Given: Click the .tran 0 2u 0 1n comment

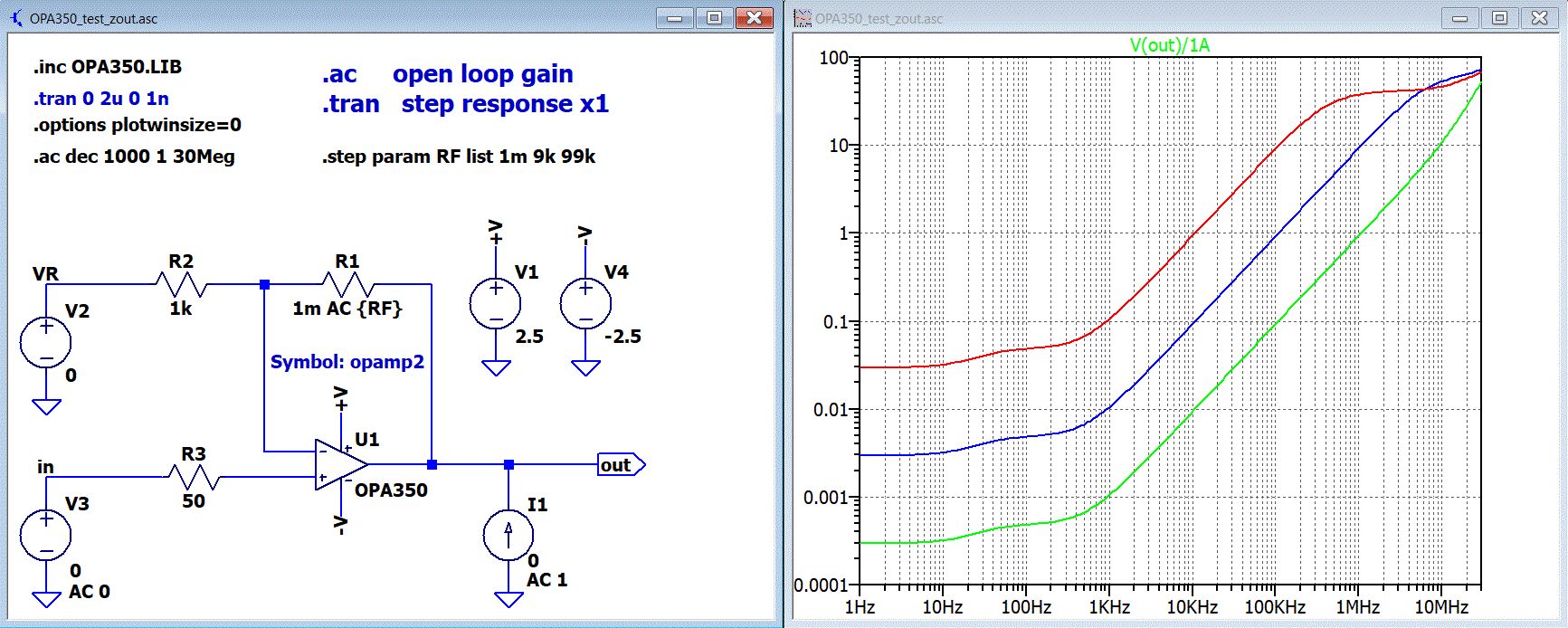Looking at the screenshot, I should click(x=101, y=99).
